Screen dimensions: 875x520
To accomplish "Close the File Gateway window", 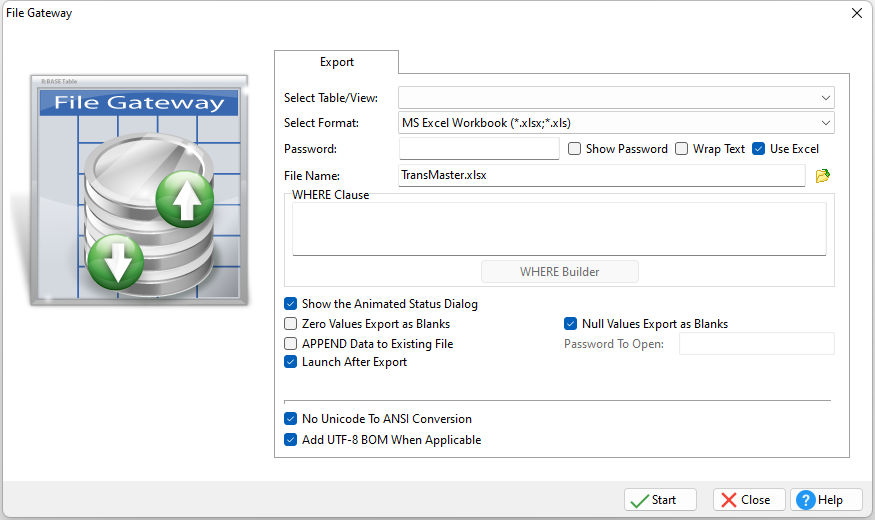I will pos(857,13).
